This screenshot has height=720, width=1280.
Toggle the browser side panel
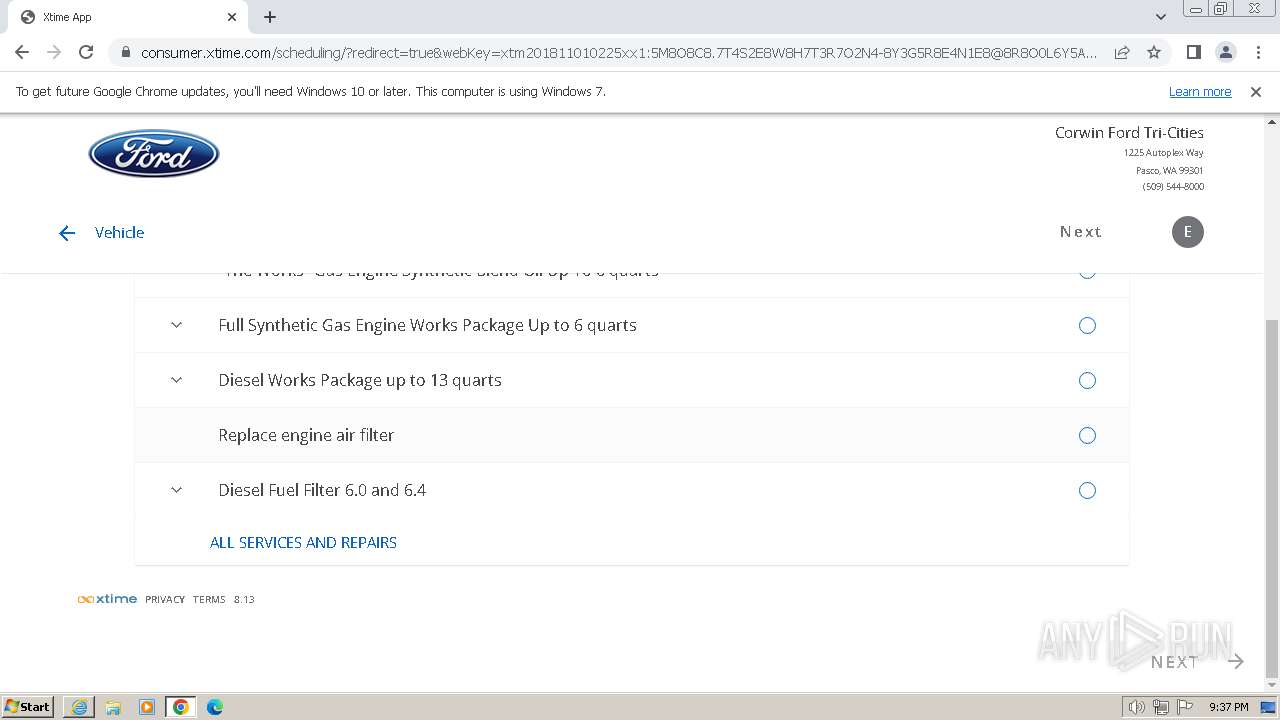(x=1193, y=52)
